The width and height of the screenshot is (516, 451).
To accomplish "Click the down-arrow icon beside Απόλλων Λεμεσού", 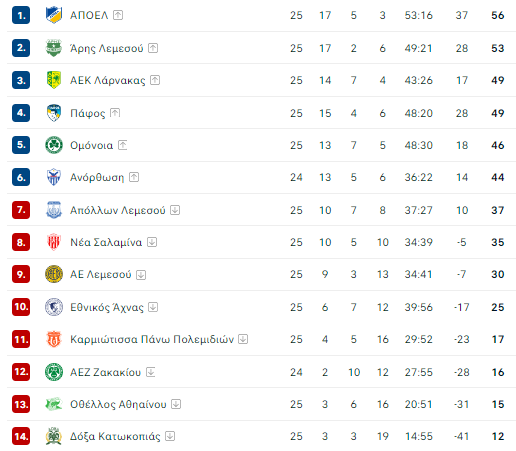I will pyautogui.click(x=175, y=210).
